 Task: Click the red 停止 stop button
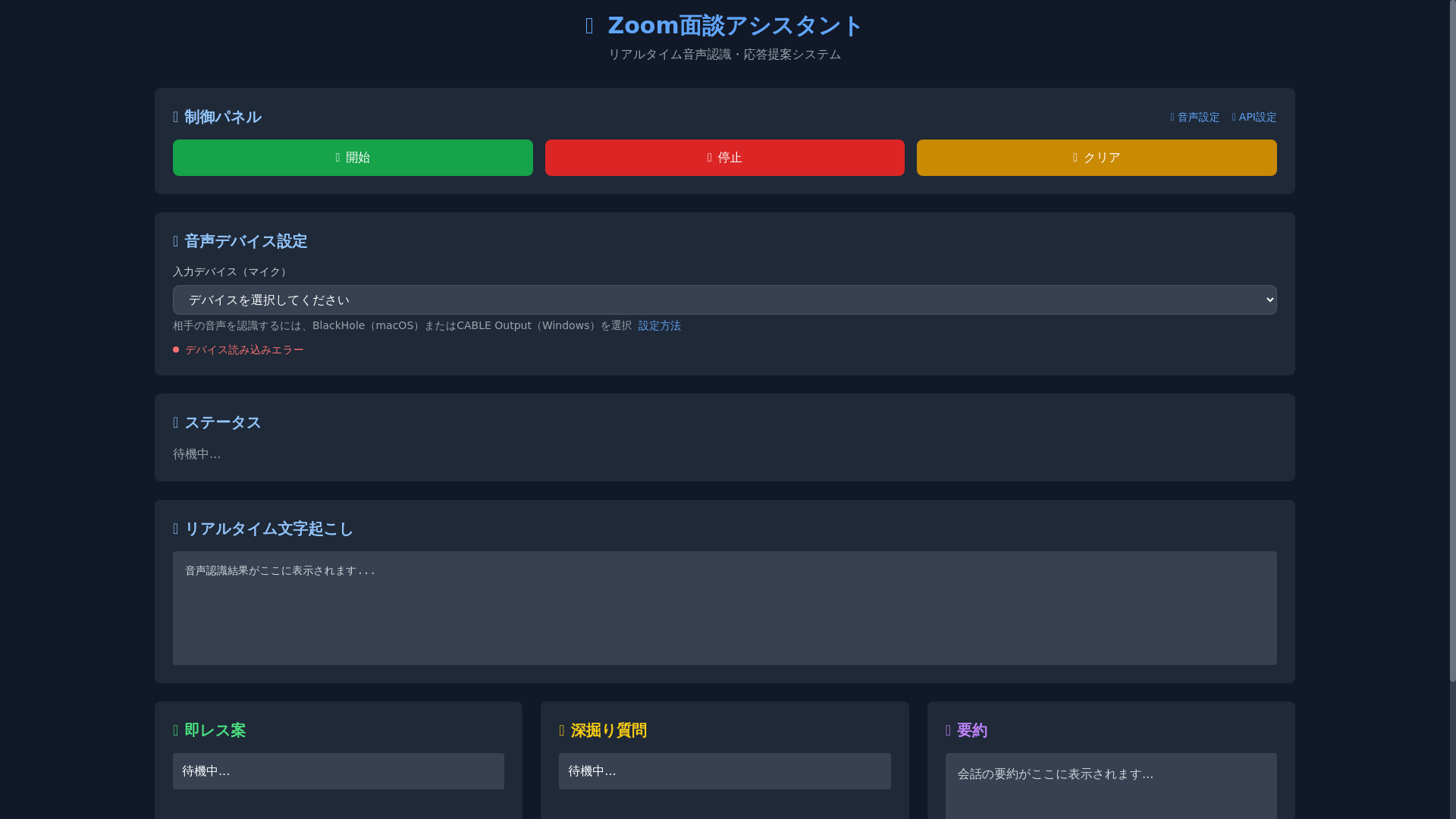pos(724,158)
